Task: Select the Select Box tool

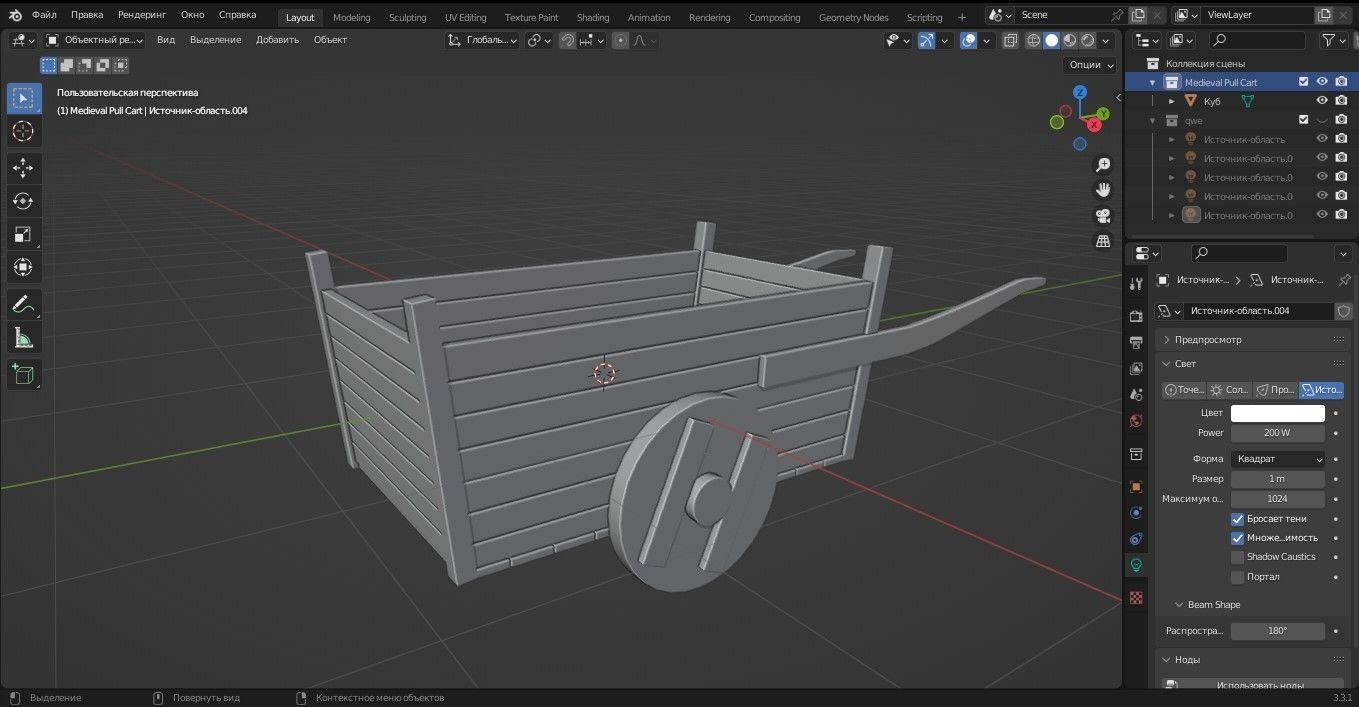Action: click(24, 98)
